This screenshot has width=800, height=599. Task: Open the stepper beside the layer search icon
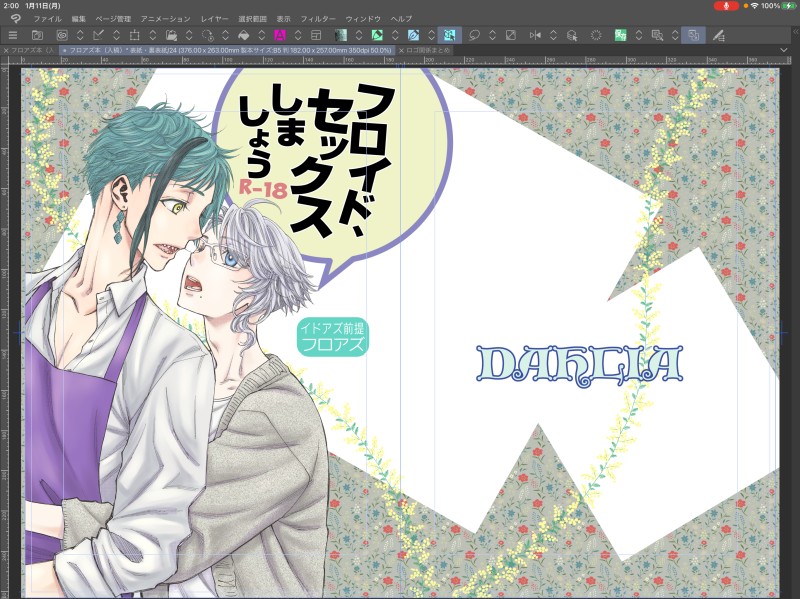click(x=675, y=35)
